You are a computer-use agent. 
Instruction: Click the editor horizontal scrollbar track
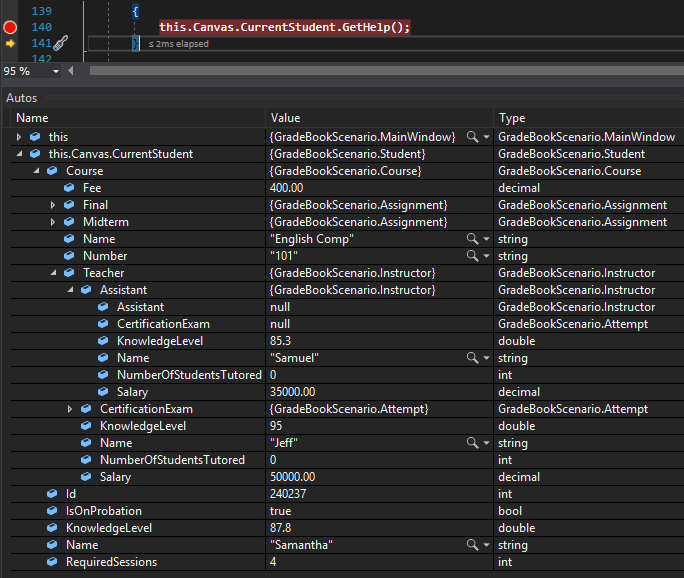coord(386,71)
